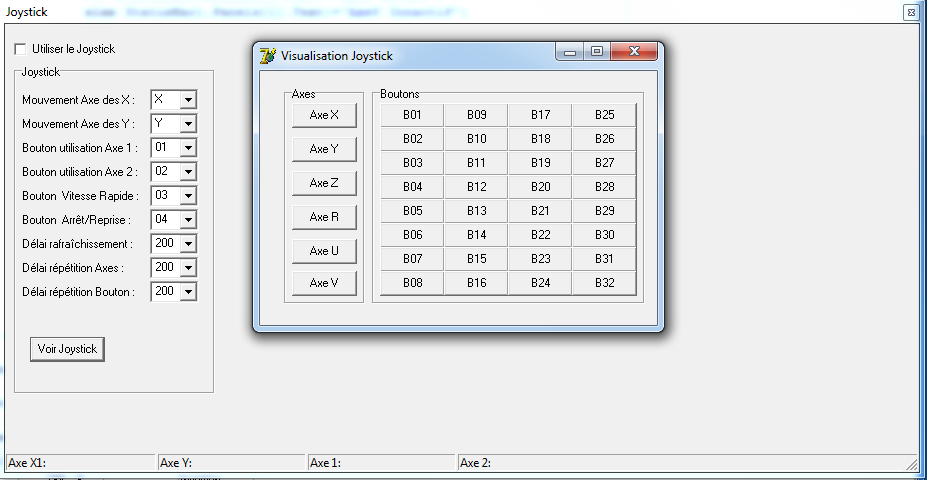This screenshot has height=480, width=927.
Task: Click the Voir Joystick button
Action: 67,349
